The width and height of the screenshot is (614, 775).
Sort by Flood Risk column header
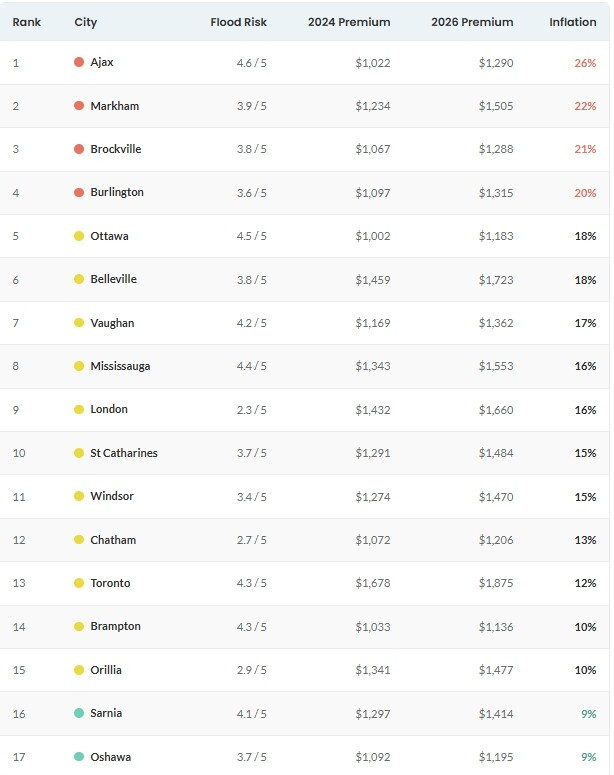click(238, 22)
